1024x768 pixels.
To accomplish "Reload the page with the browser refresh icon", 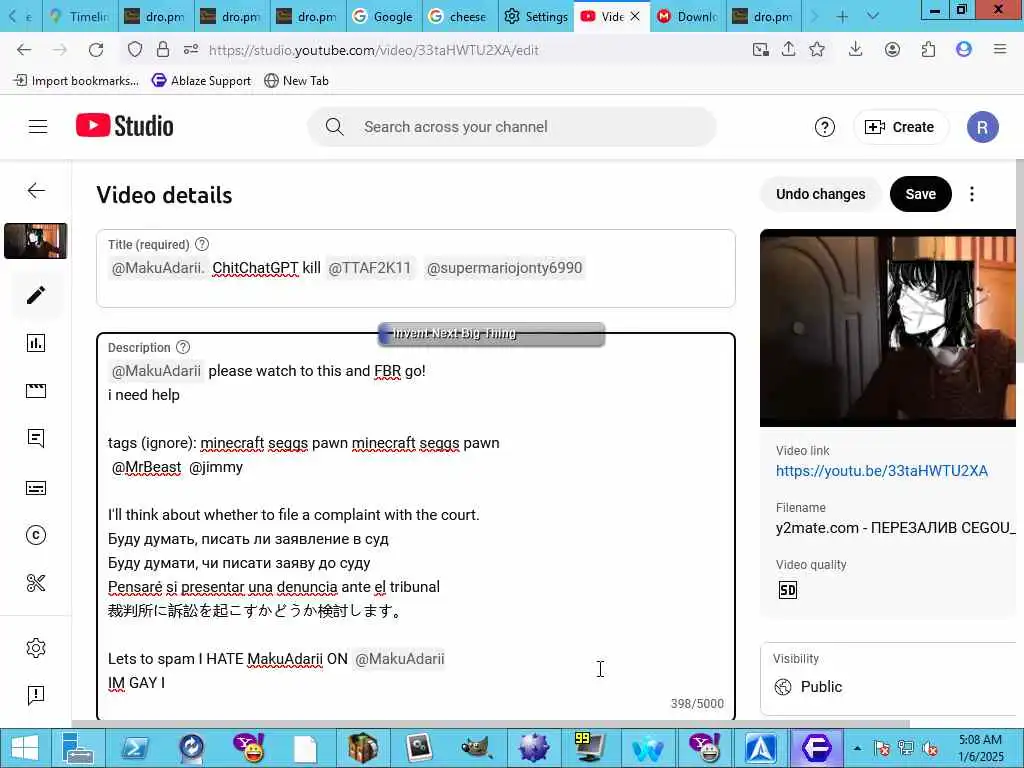I will 96,50.
